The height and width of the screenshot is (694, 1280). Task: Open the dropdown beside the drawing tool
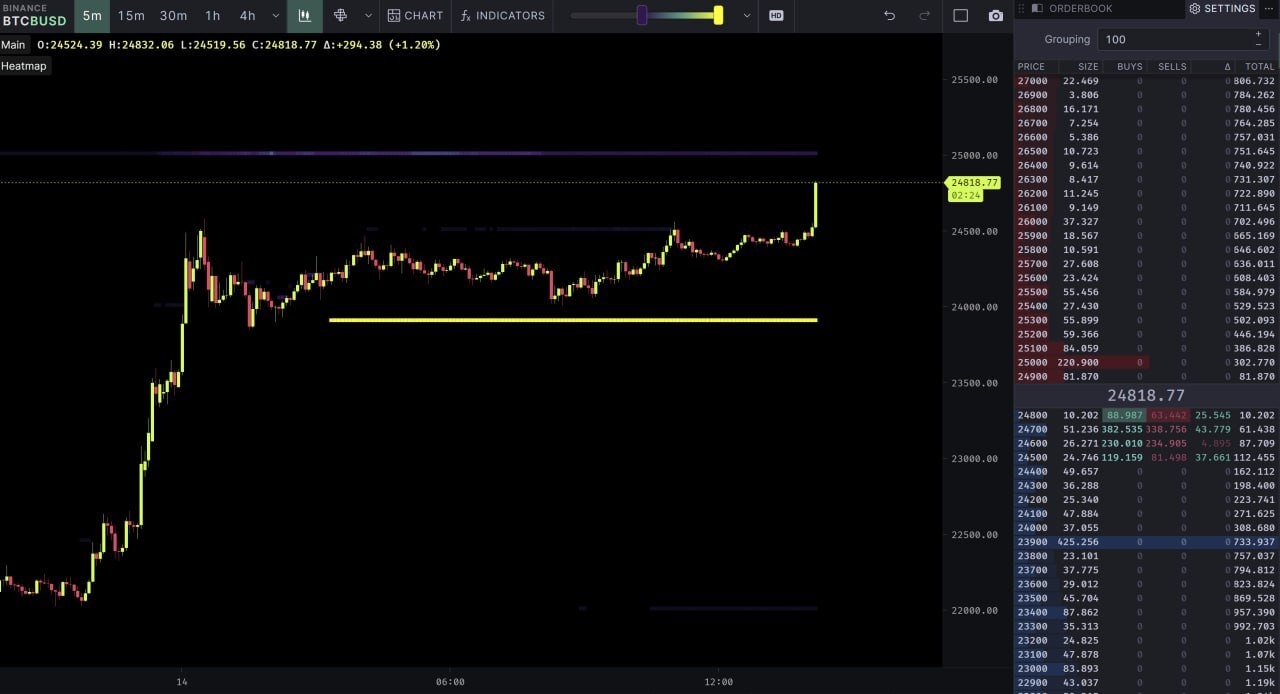366,15
